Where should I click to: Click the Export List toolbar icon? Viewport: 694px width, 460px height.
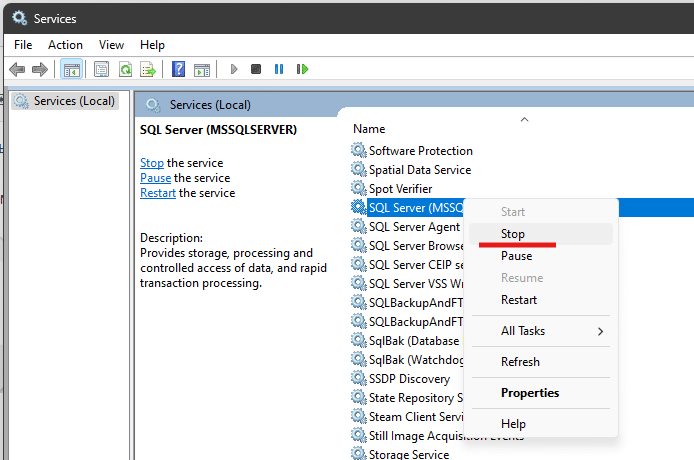148,69
